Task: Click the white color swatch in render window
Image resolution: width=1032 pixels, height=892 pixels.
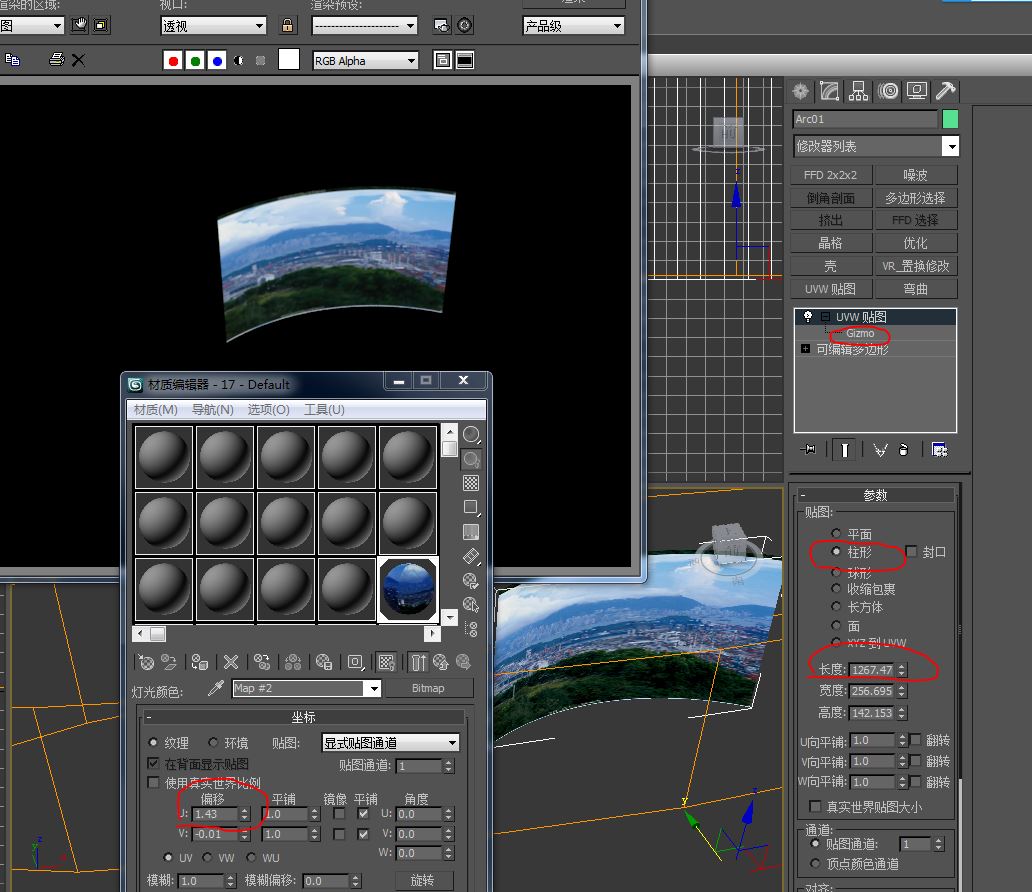Action: tap(289, 59)
